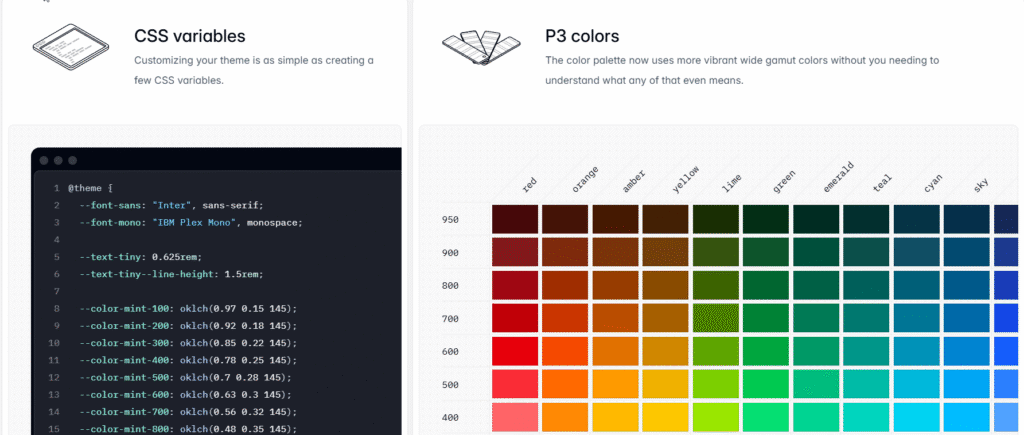Select the red 600 color swatch

coord(515,352)
